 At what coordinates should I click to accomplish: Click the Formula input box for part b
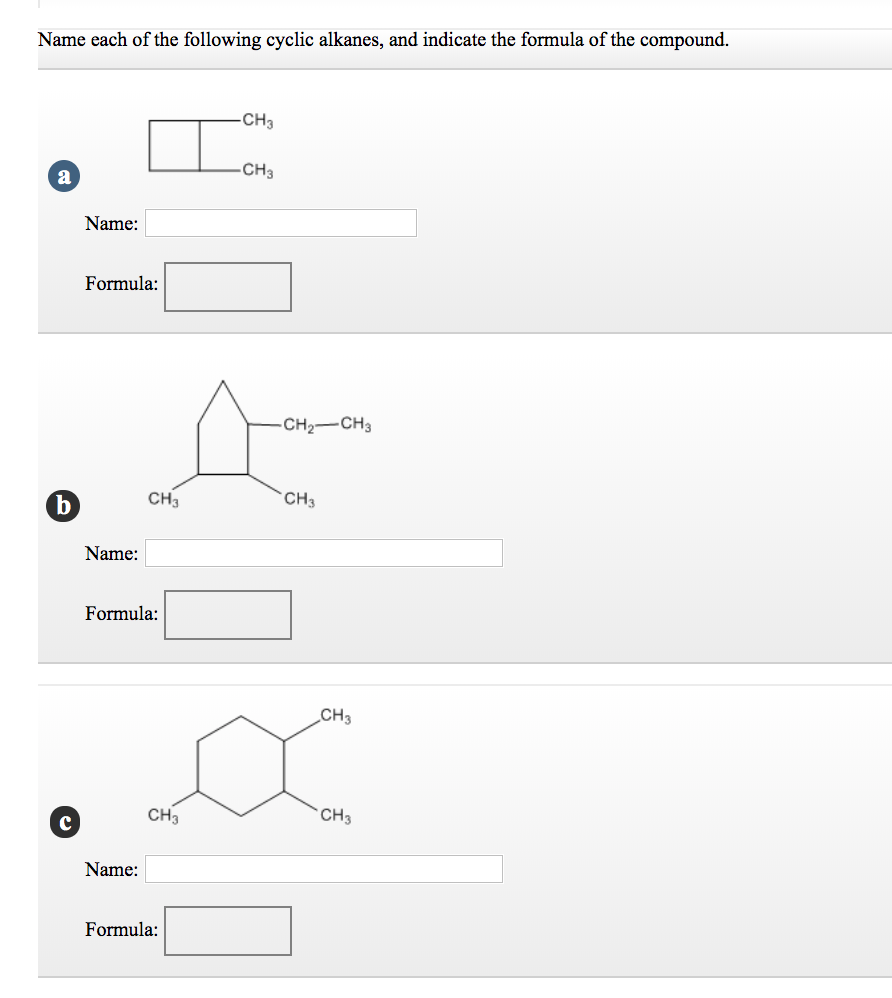(x=228, y=614)
